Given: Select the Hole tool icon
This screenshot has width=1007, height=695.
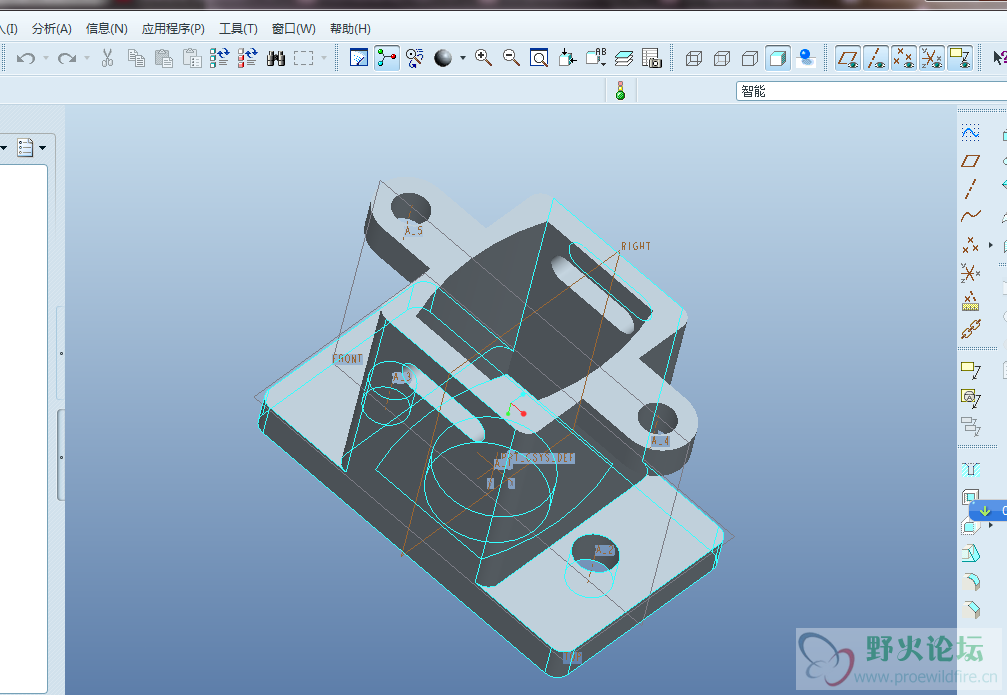Looking at the screenshot, I should pyautogui.click(x=970, y=470).
